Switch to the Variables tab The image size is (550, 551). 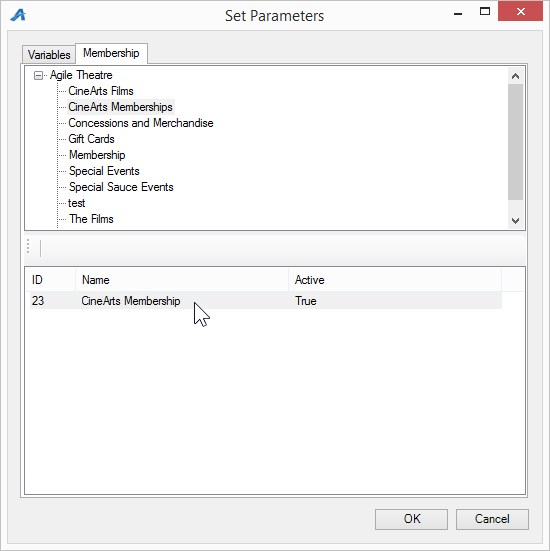click(x=49, y=55)
